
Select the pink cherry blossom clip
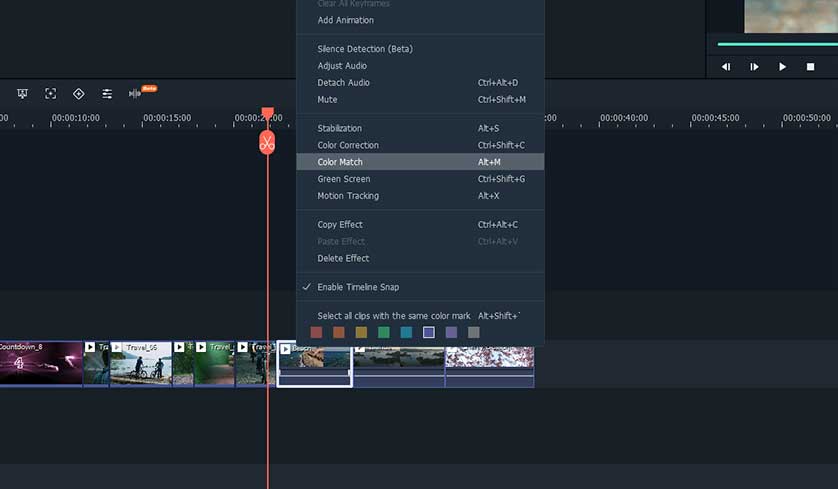490,366
